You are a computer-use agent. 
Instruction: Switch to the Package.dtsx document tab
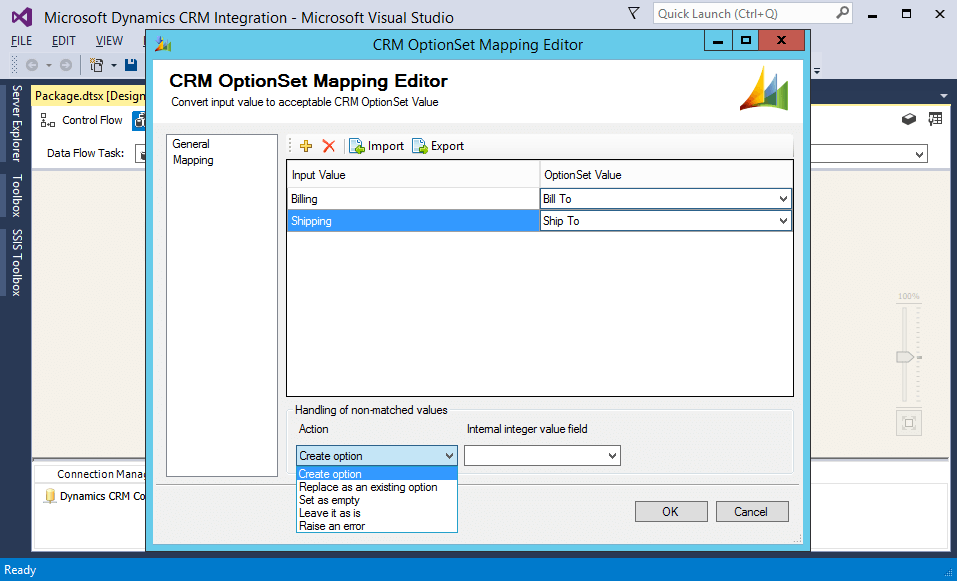click(x=89, y=96)
